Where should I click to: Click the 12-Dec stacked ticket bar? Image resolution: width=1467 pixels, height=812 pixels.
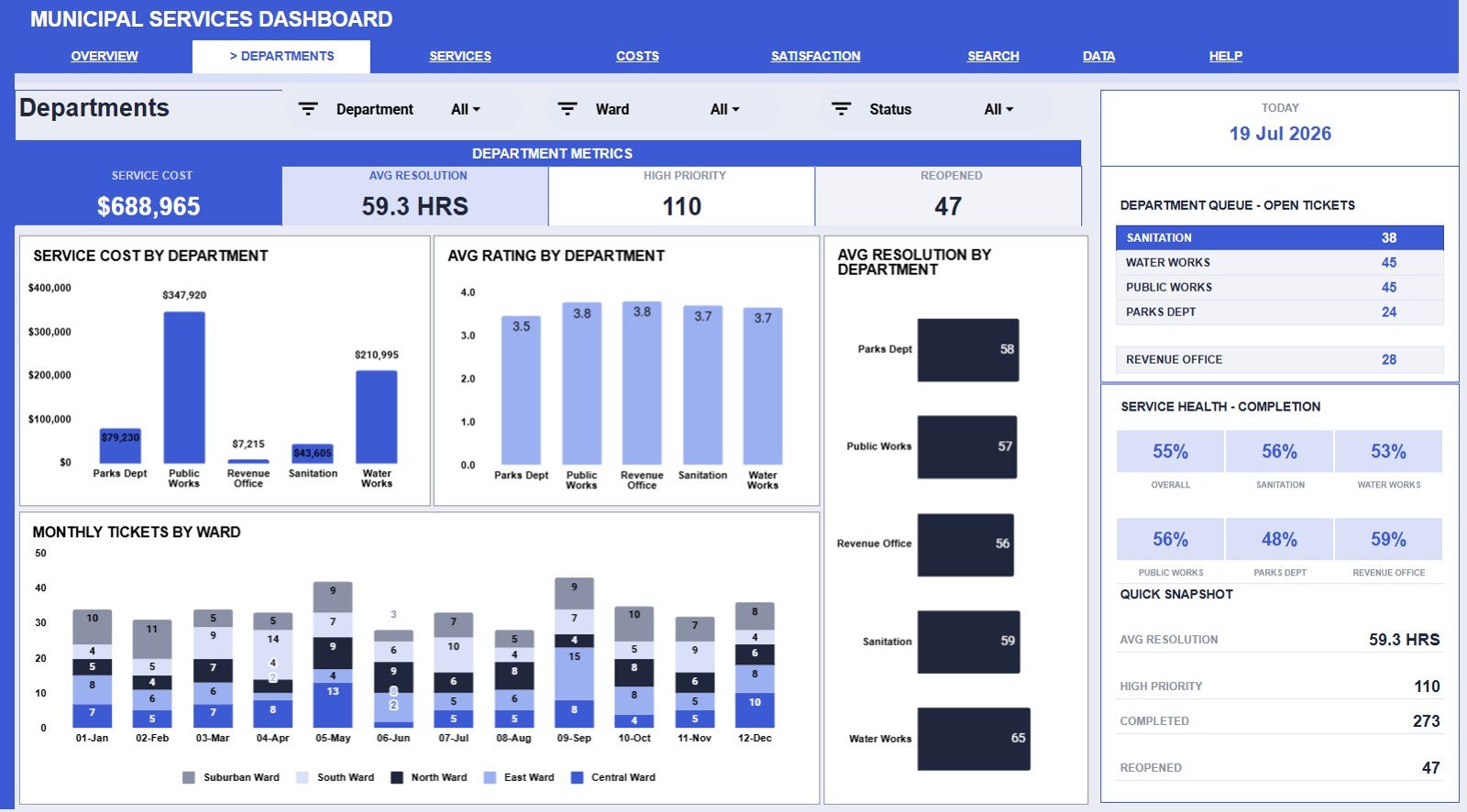click(x=755, y=664)
